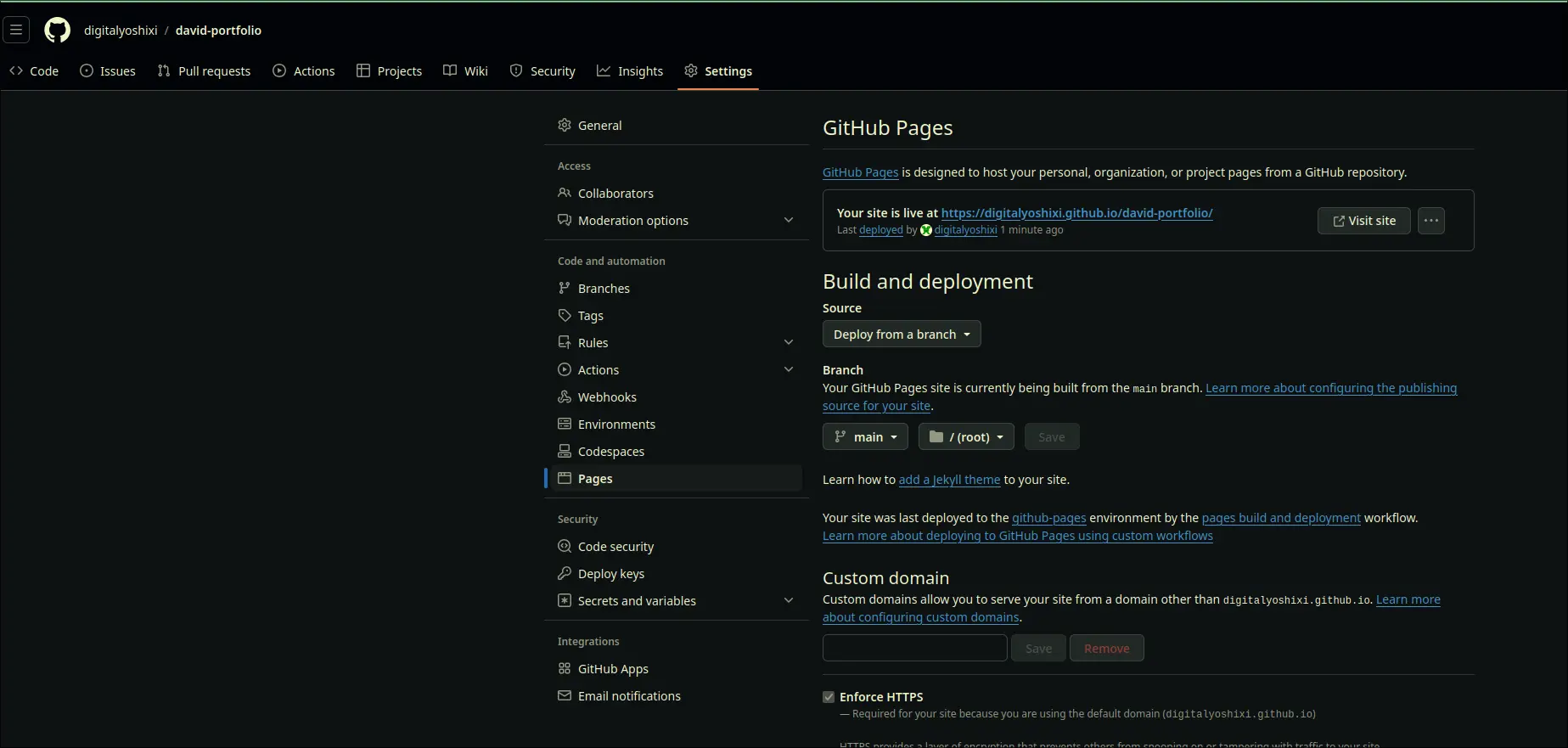Open Codespaces settings in the sidebar
This screenshot has width=1568, height=748.
[610, 452]
